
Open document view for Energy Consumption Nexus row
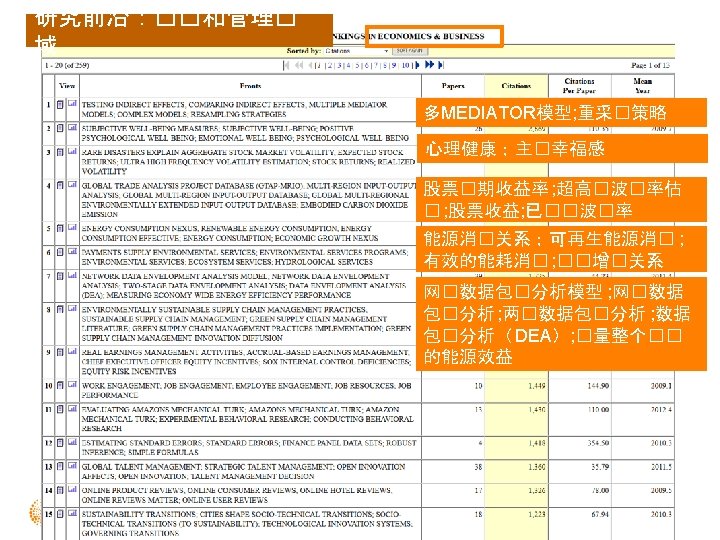[x=60, y=228]
